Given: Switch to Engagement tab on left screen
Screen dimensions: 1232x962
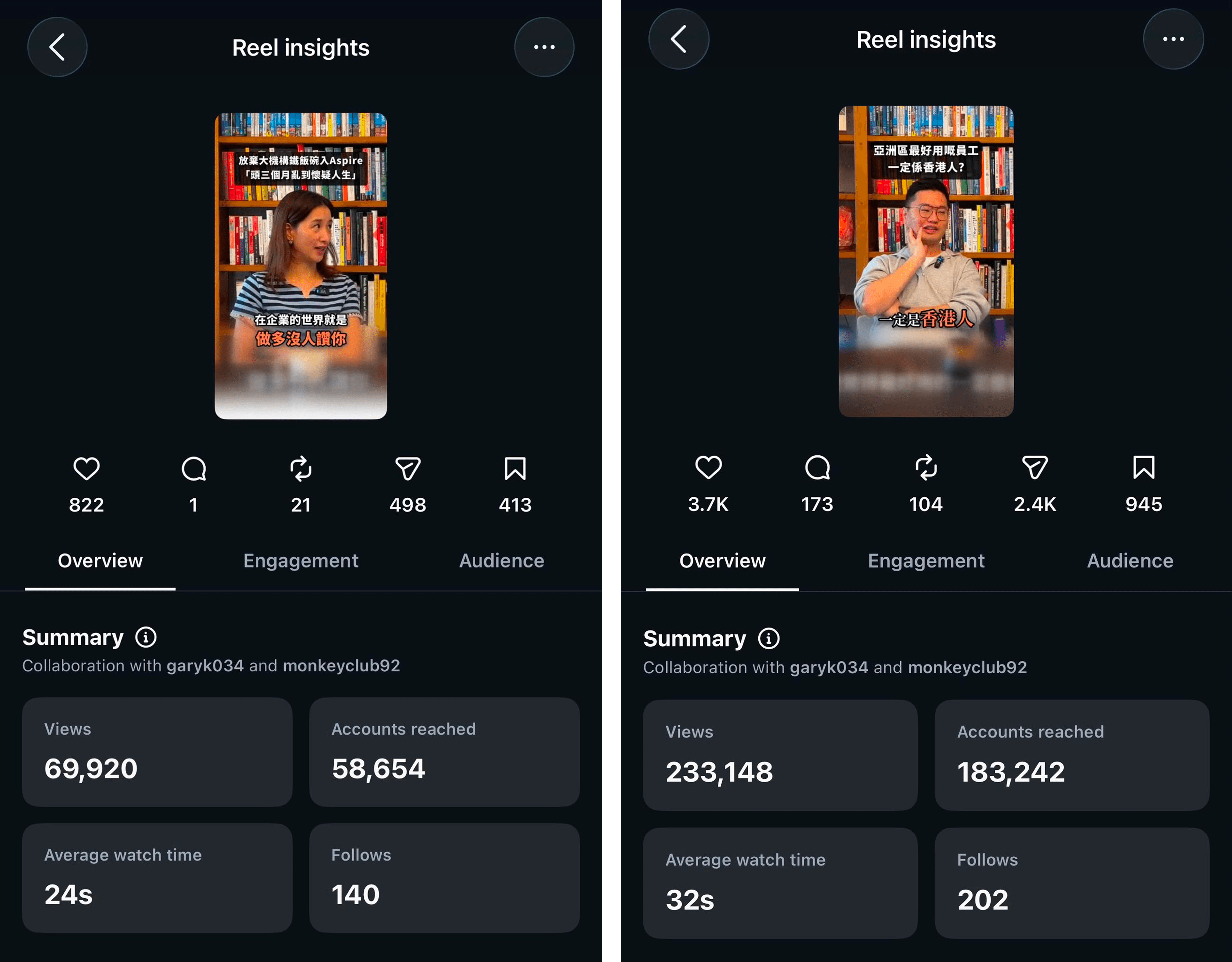Looking at the screenshot, I should pyautogui.click(x=301, y=561).
